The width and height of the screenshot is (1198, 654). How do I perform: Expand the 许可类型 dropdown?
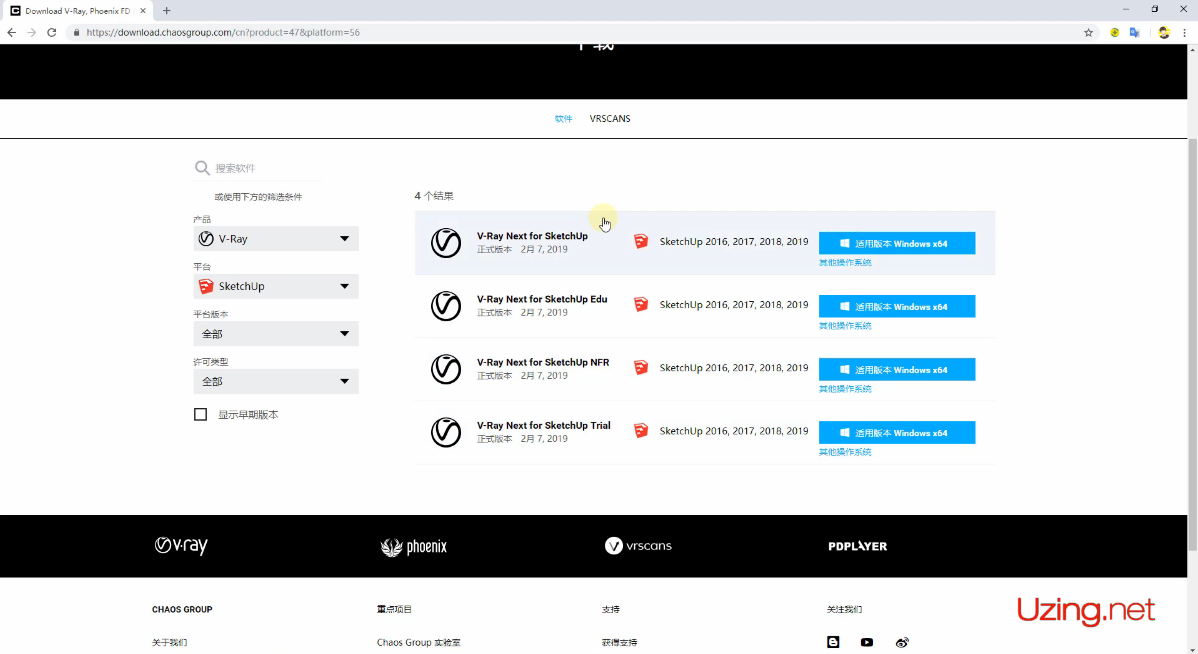coord(276,380)
